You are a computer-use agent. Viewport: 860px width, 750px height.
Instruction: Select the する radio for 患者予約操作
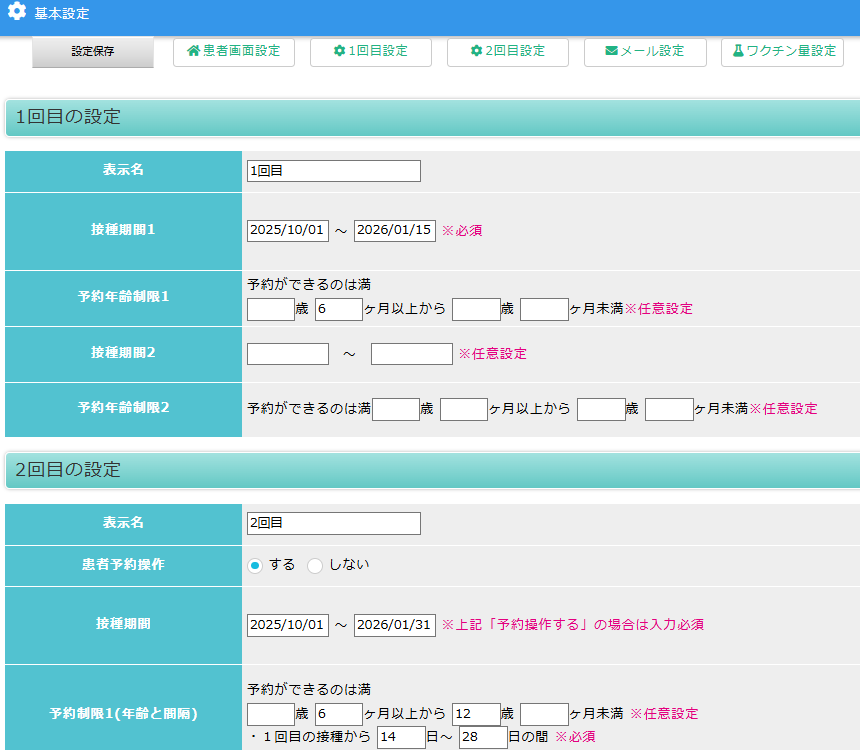(x=254, y=565)
